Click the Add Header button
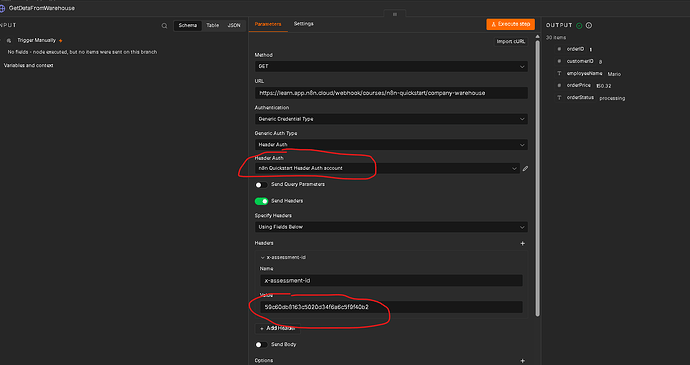The image size is (690, 365). coord(277,328)
